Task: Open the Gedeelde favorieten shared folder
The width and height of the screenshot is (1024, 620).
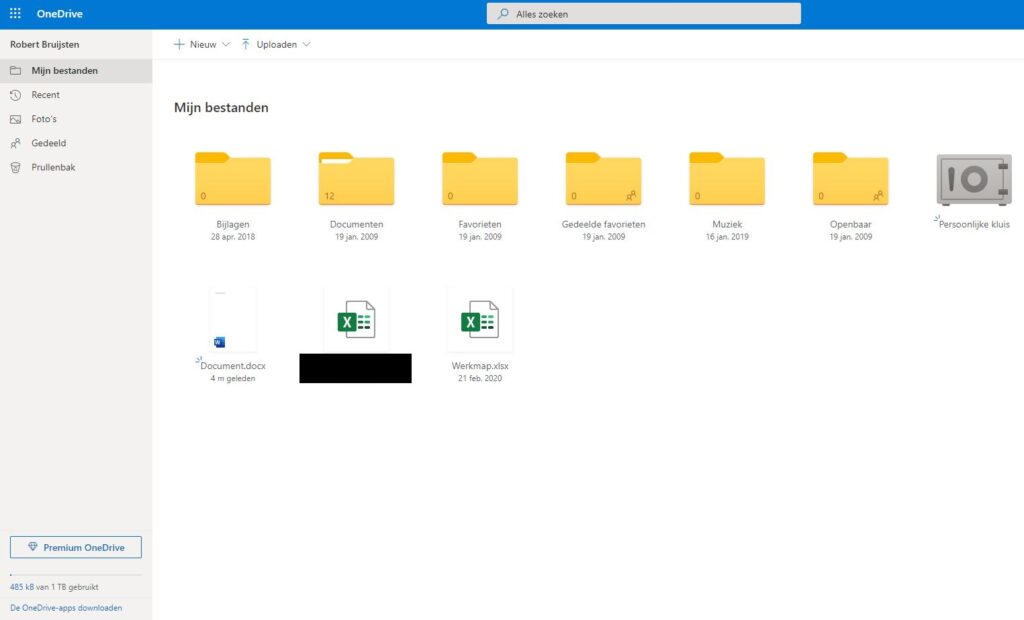Action: (603, 180)
